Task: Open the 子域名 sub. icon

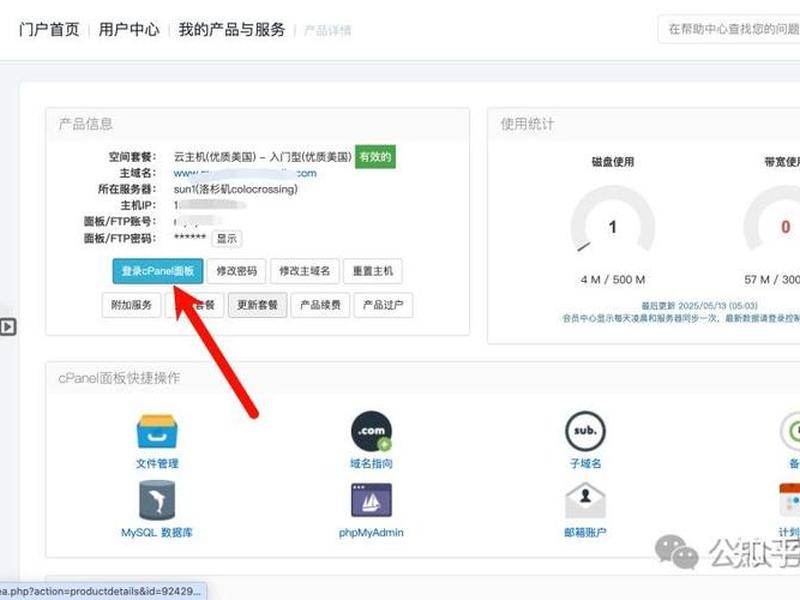Action: pyautogui.click(x=585, y=431)
